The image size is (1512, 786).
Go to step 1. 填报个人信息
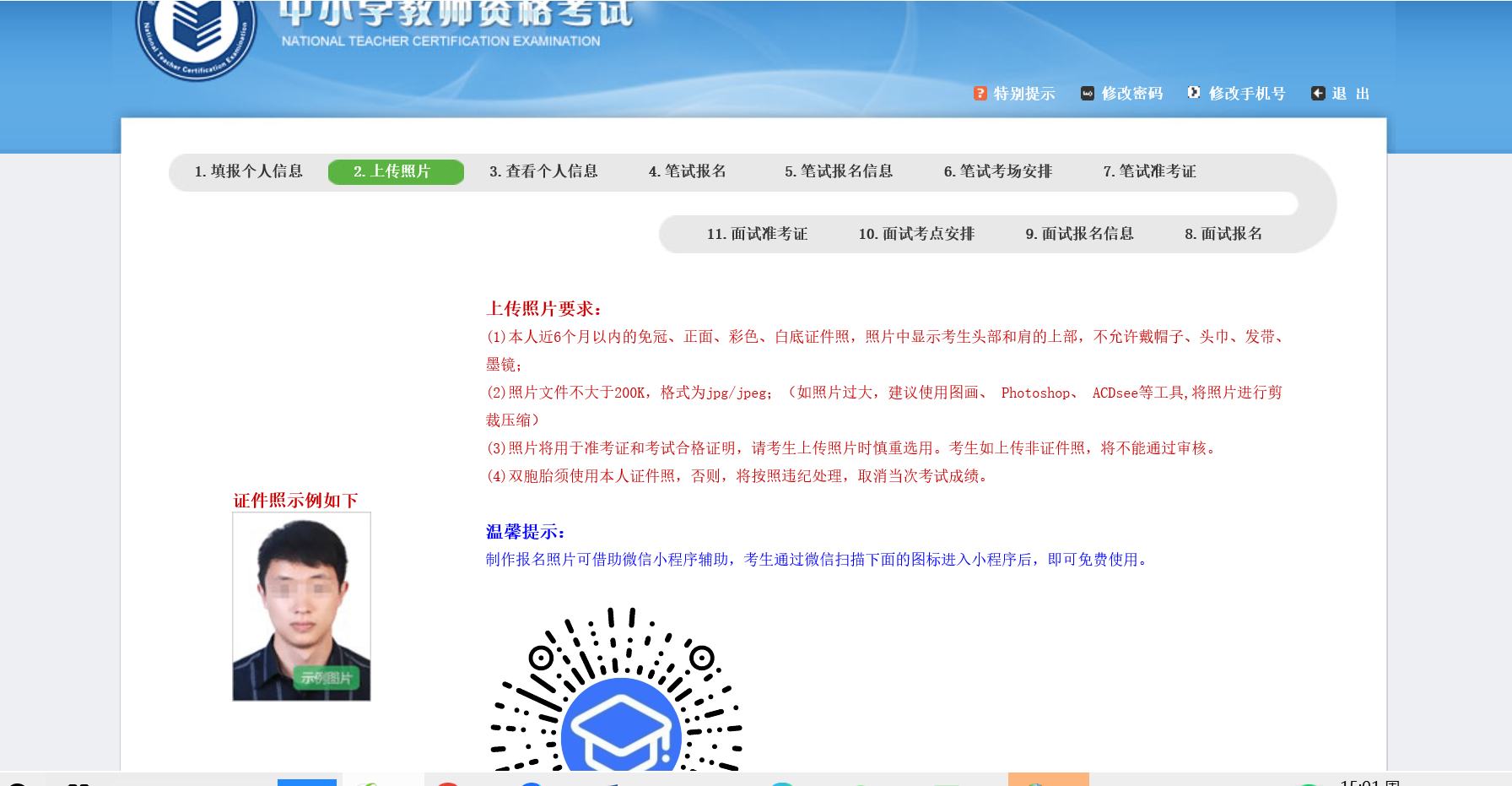[x=248, y=171]
